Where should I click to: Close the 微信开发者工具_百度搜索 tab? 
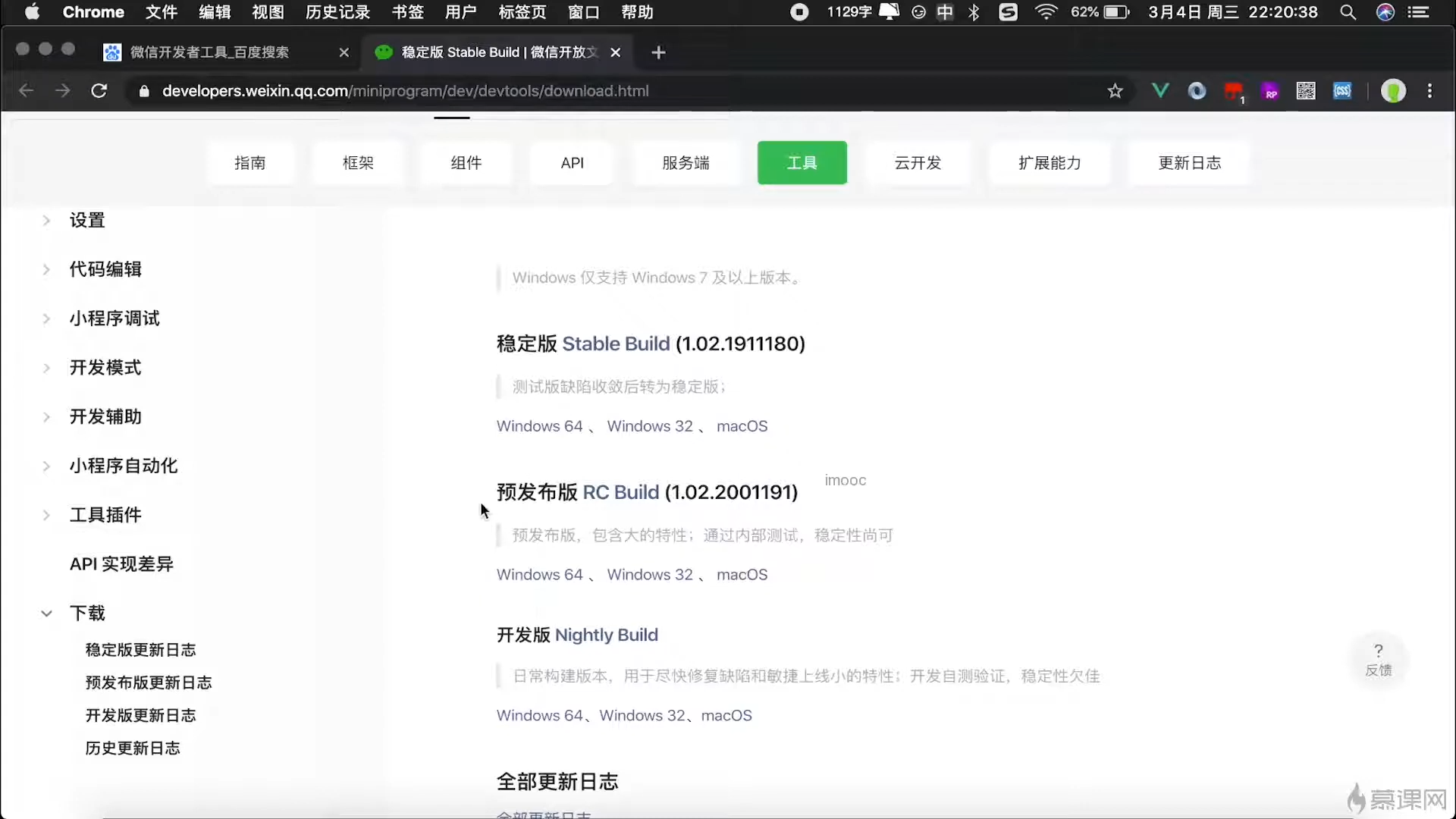[x=344, y=52]
